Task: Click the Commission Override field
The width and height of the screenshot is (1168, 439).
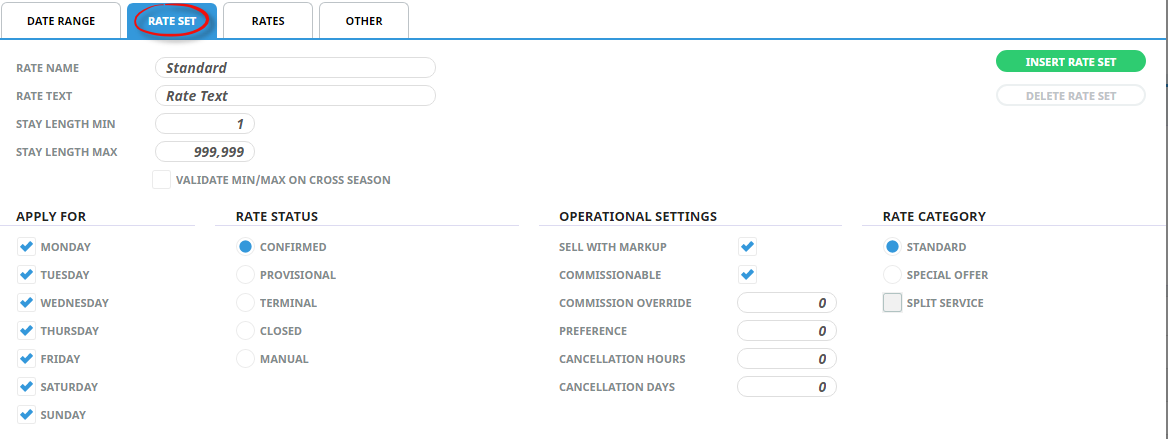Action: tap(786, 303)
